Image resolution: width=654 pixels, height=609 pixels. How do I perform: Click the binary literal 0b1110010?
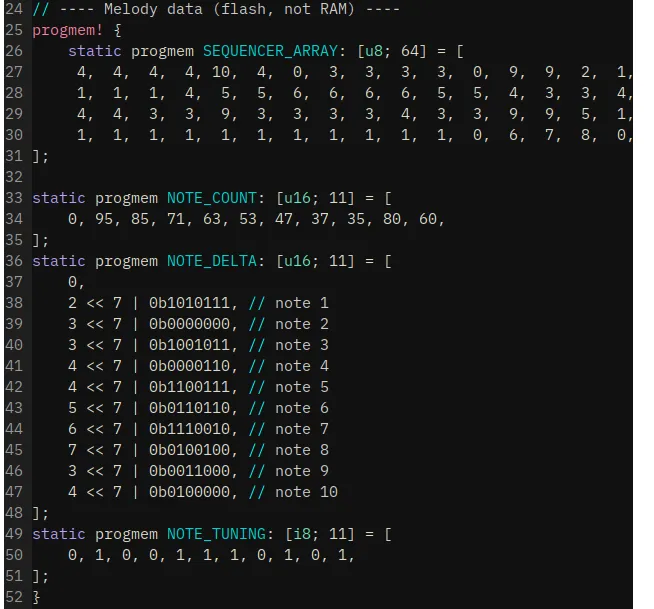(189, 429)
